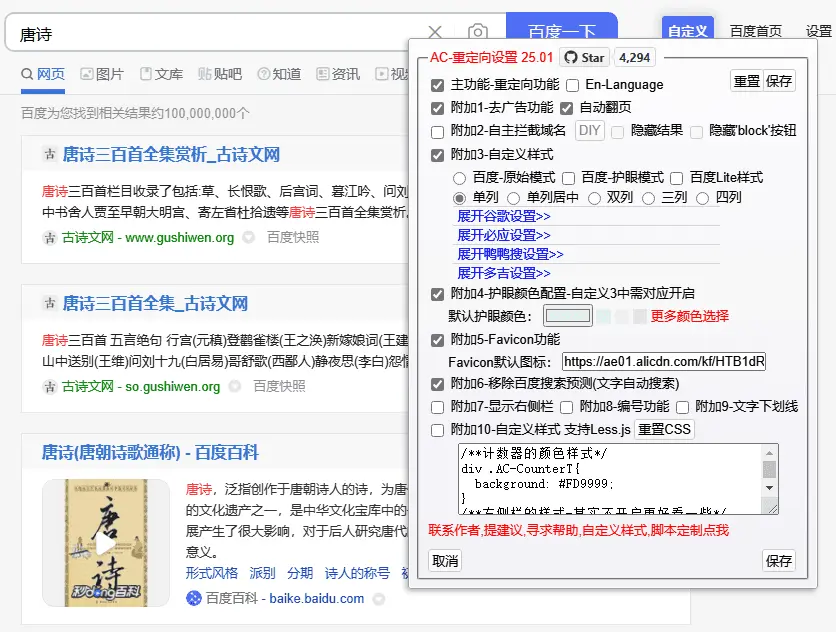The height and width of the screenshot is (632, 836).
Task: Open the 资讯 tab
Action: point(338,74)
